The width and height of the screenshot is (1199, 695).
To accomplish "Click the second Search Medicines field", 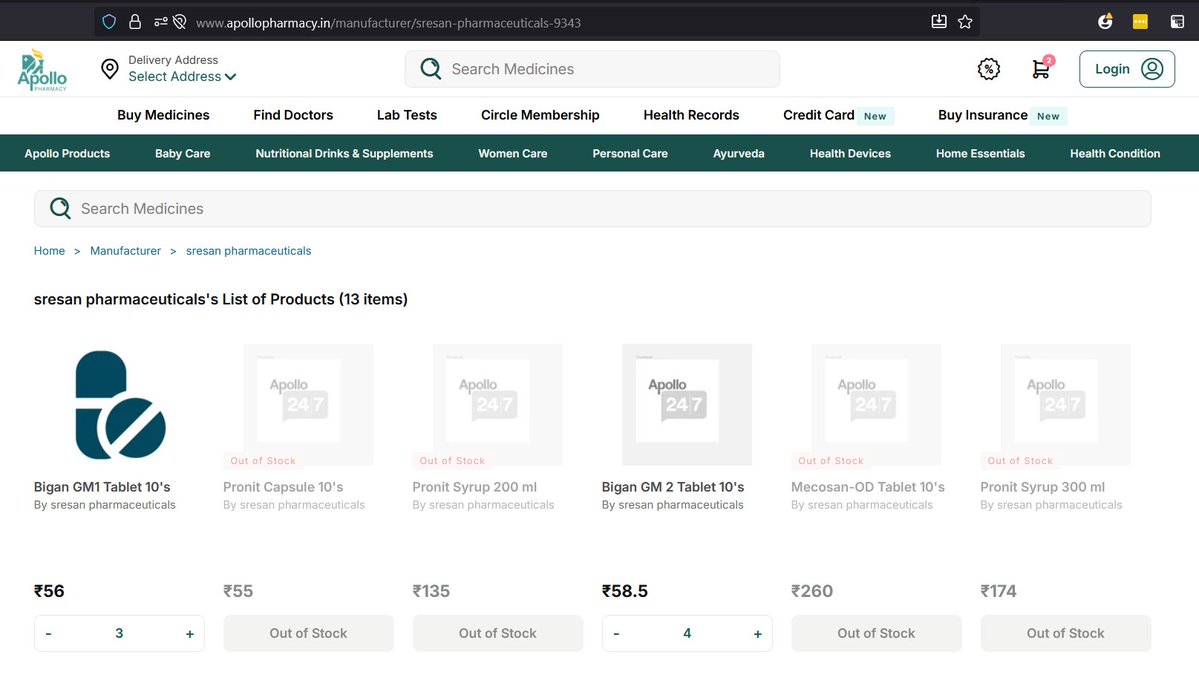I will coord(592,209).
